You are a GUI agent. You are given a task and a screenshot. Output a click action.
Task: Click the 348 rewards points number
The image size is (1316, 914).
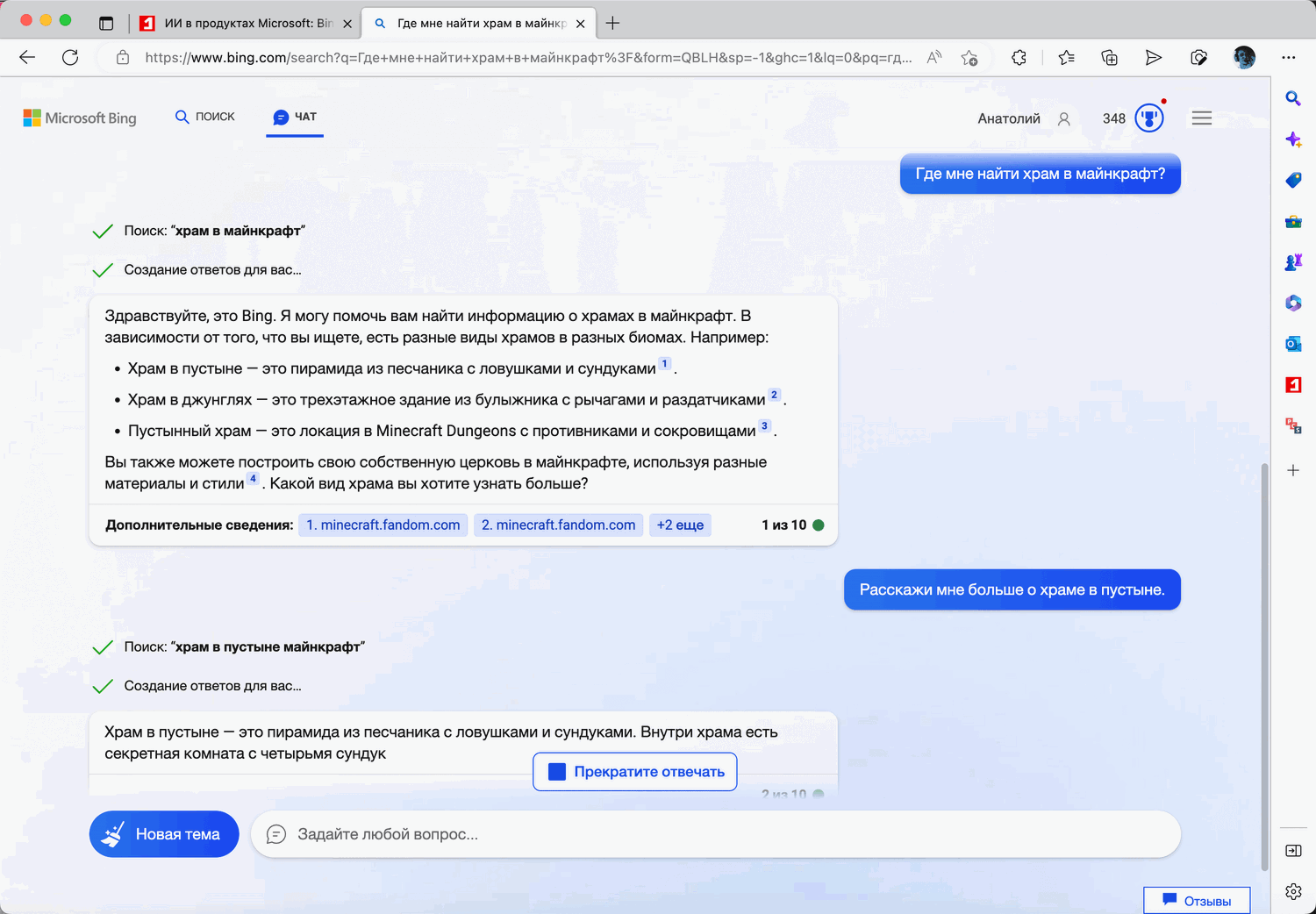[x=1114, y=118]
